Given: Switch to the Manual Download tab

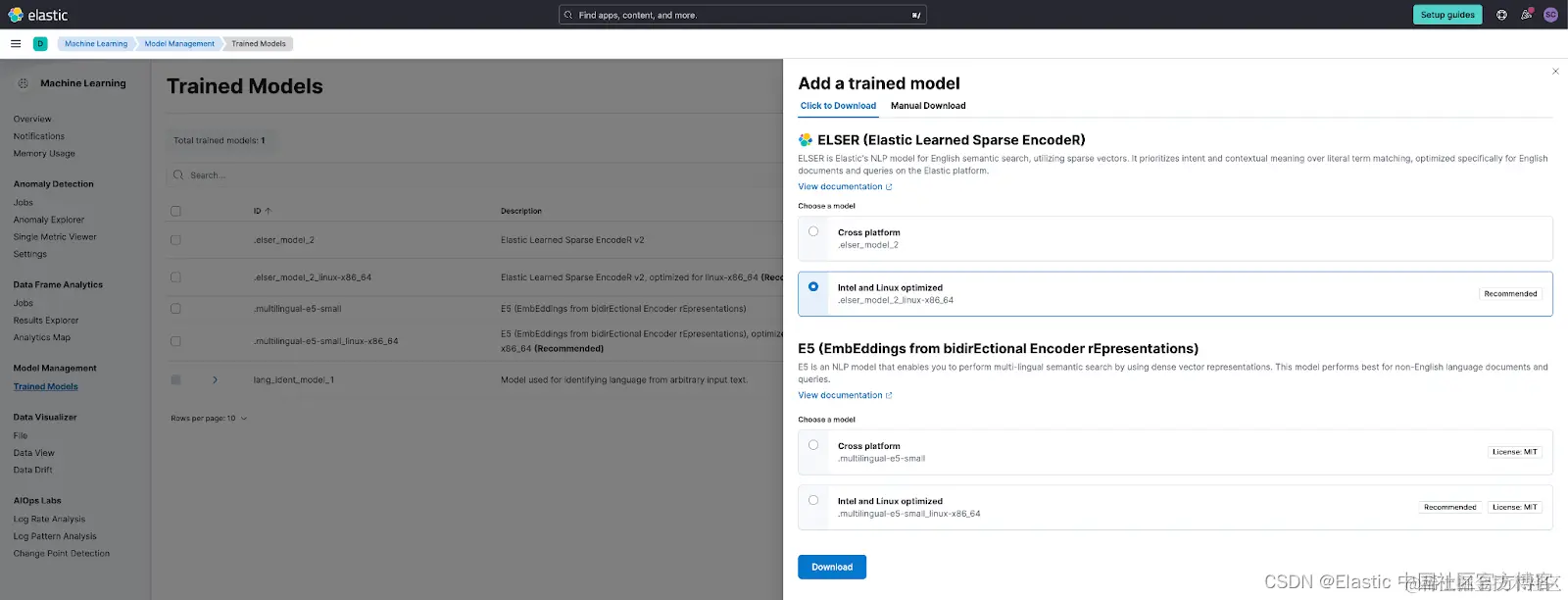Looking at the screenshot, I should 928,106.
